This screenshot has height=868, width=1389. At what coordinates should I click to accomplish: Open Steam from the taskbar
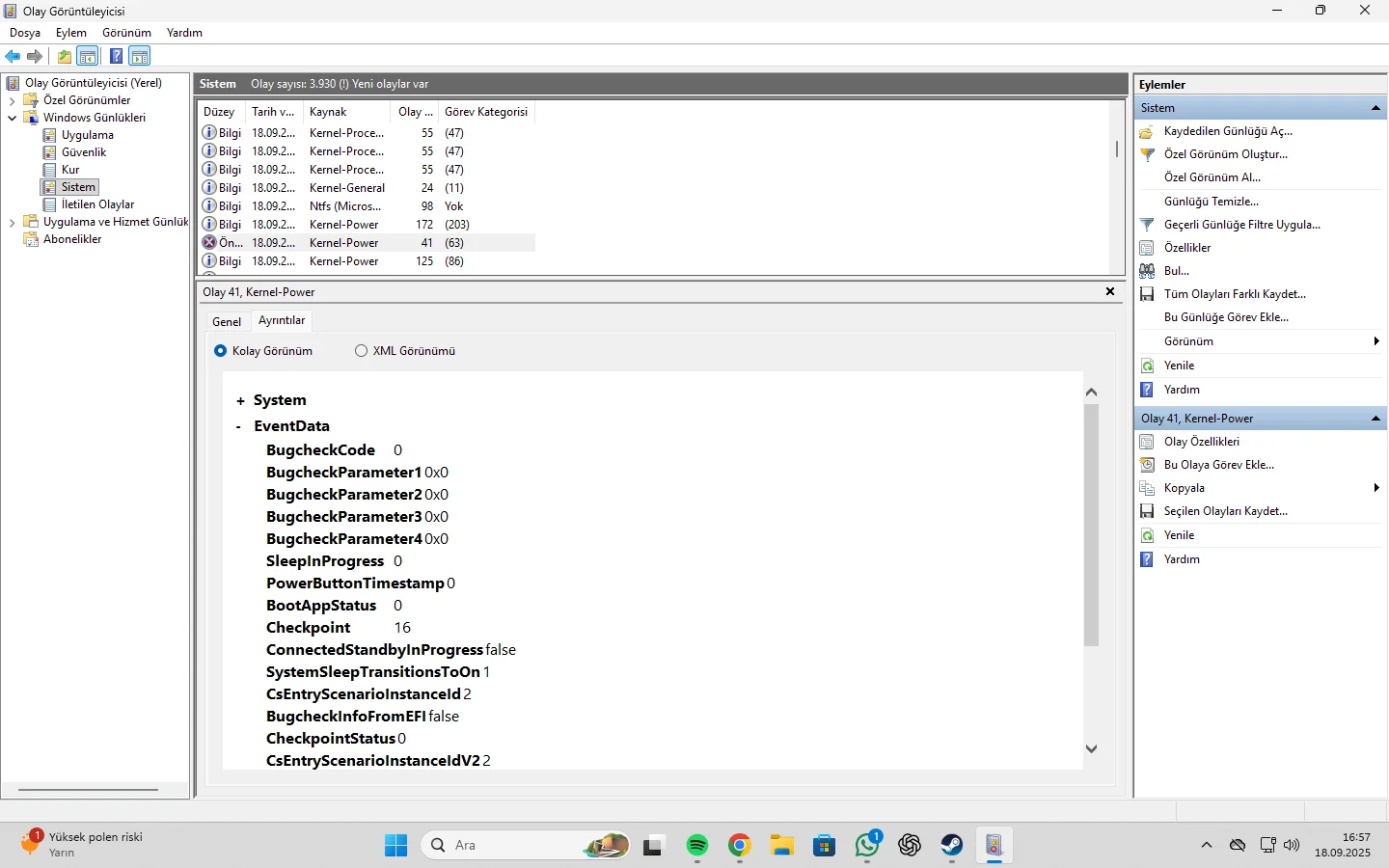[x=952, y=846]
